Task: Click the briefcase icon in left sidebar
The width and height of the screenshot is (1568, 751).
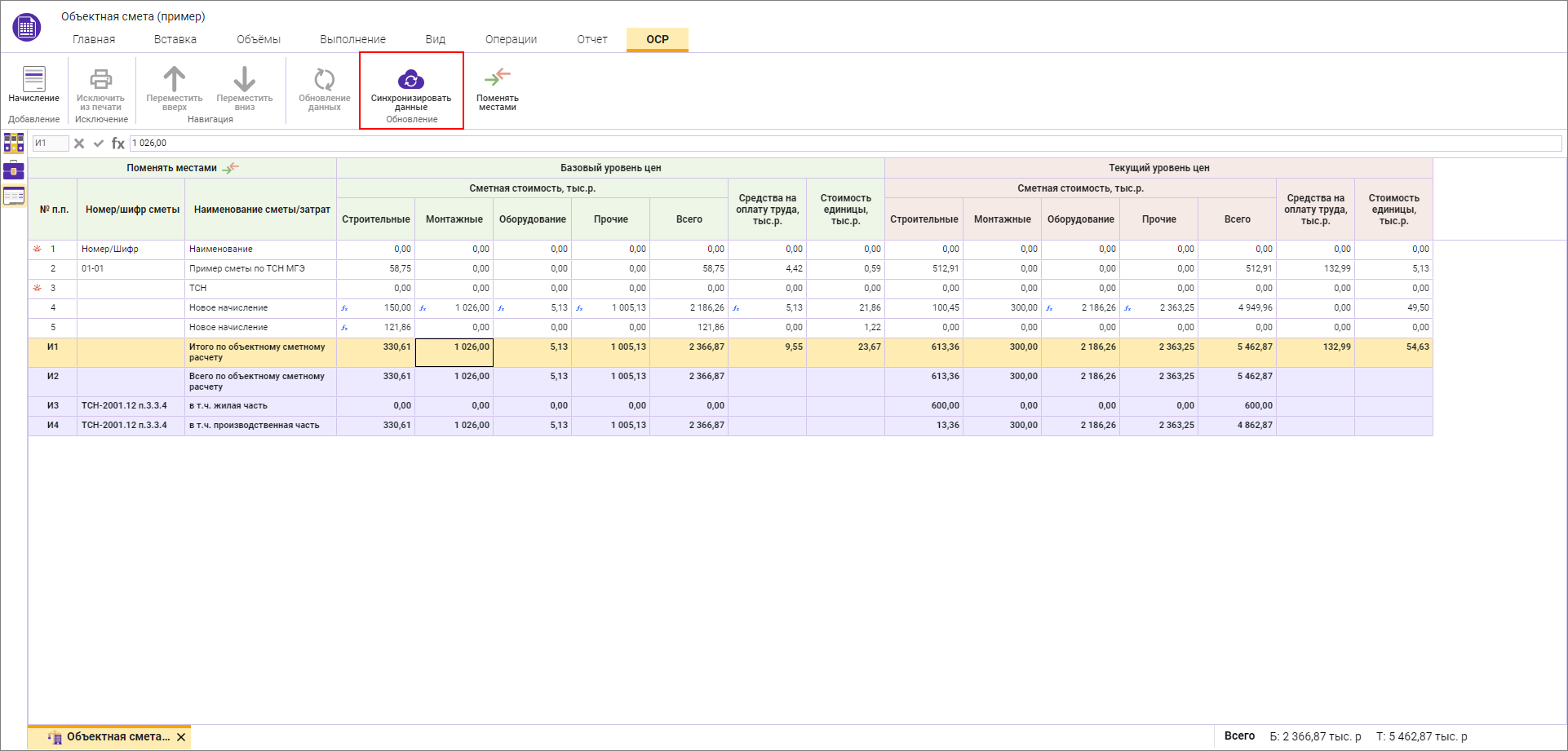Action: tap(14, 170)
